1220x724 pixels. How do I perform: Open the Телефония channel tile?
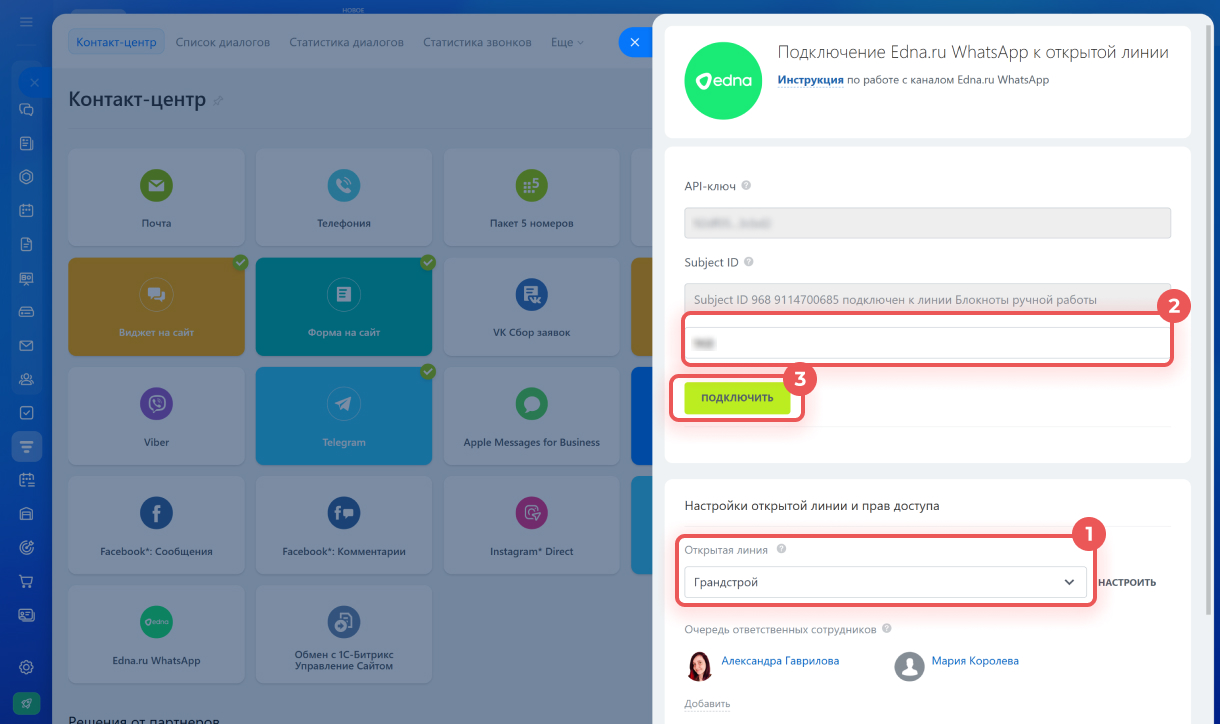pos(344,197)
